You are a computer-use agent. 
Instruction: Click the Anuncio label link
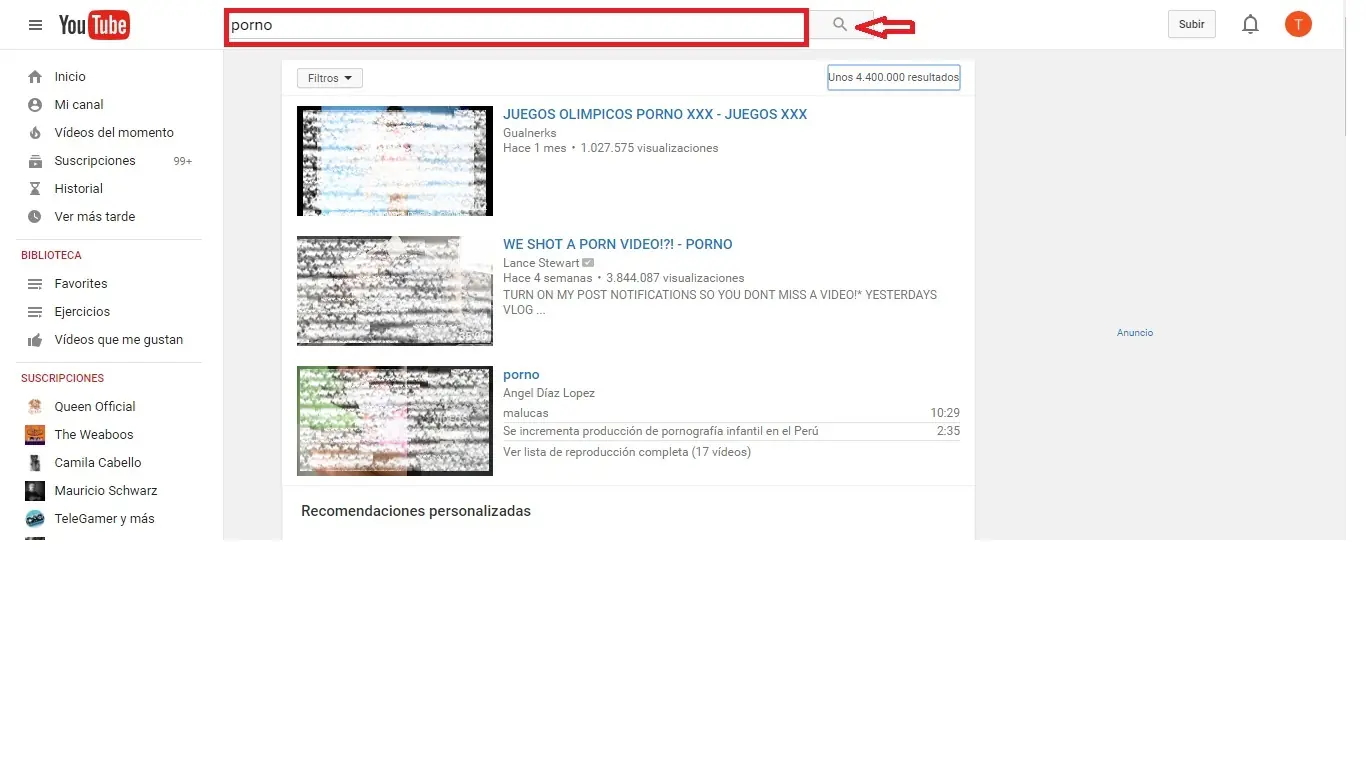click(x=1135, y=333)
